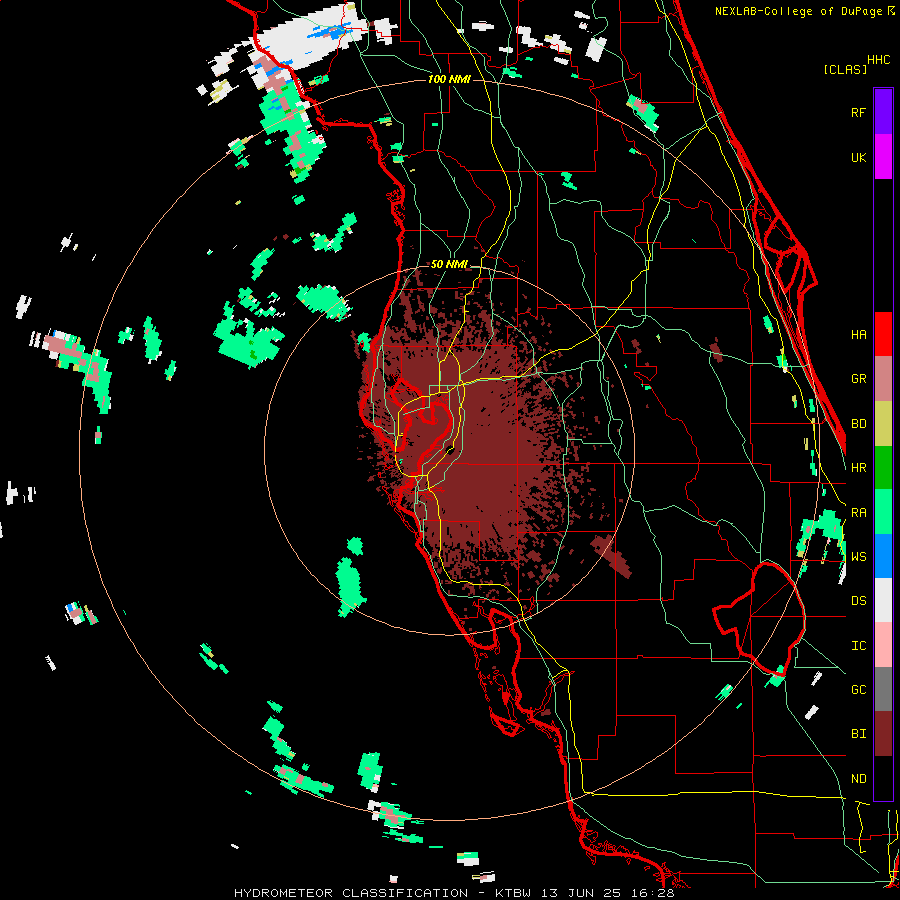Click the HHC product code label
The image size is (900, 900).
(878, 60)
